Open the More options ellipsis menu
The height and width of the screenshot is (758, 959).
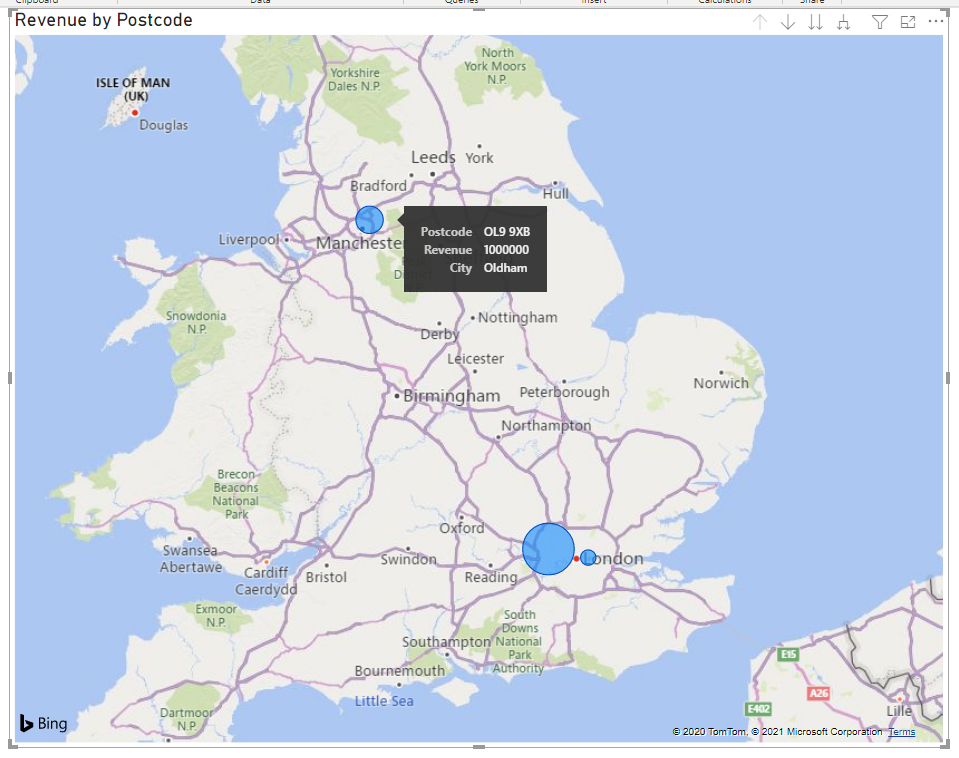coord(936,21)
